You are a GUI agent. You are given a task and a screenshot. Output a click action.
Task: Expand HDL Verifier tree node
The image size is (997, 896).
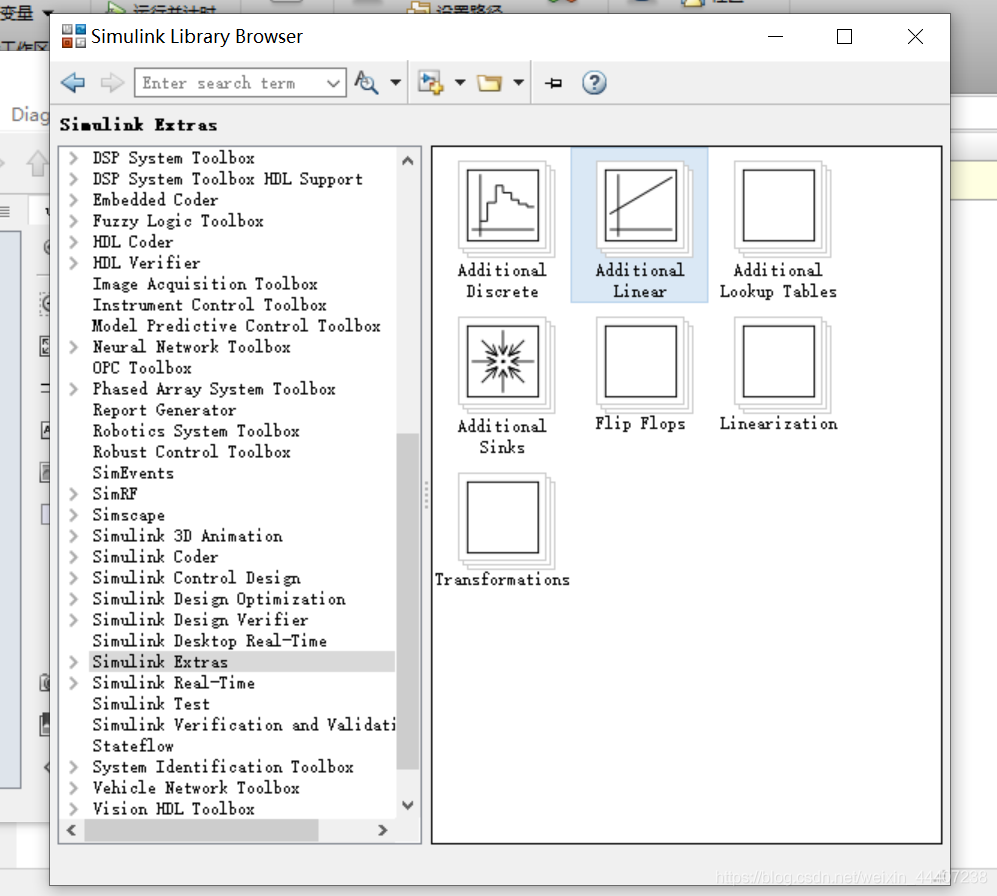point(74,263)
